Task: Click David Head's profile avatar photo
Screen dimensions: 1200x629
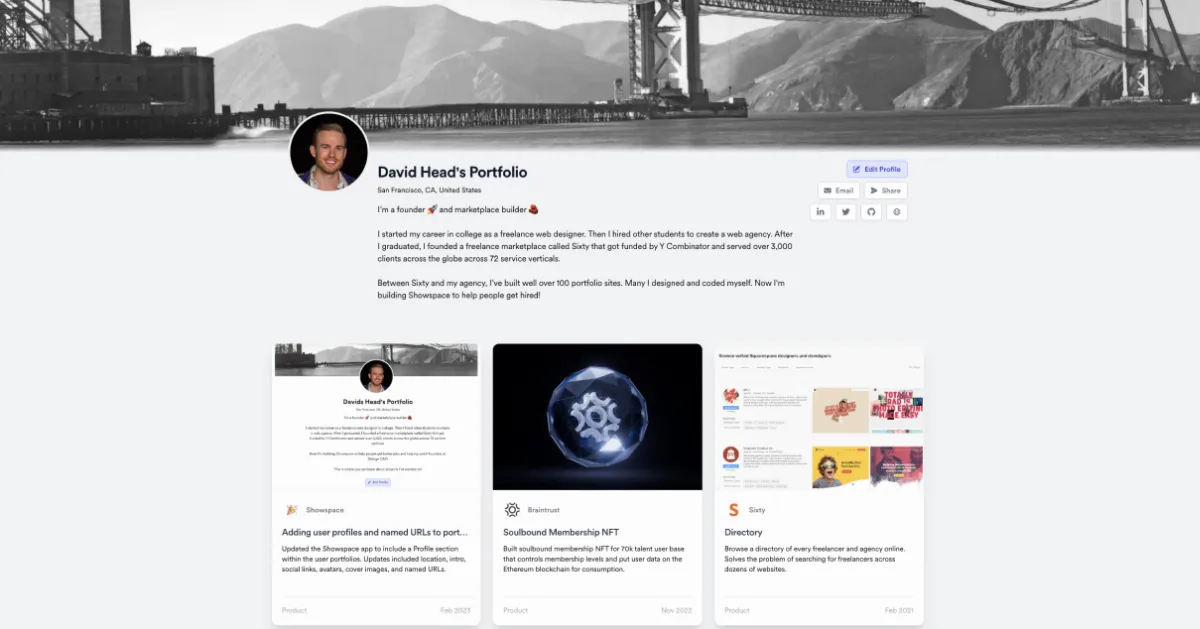Action: (329, 151)
